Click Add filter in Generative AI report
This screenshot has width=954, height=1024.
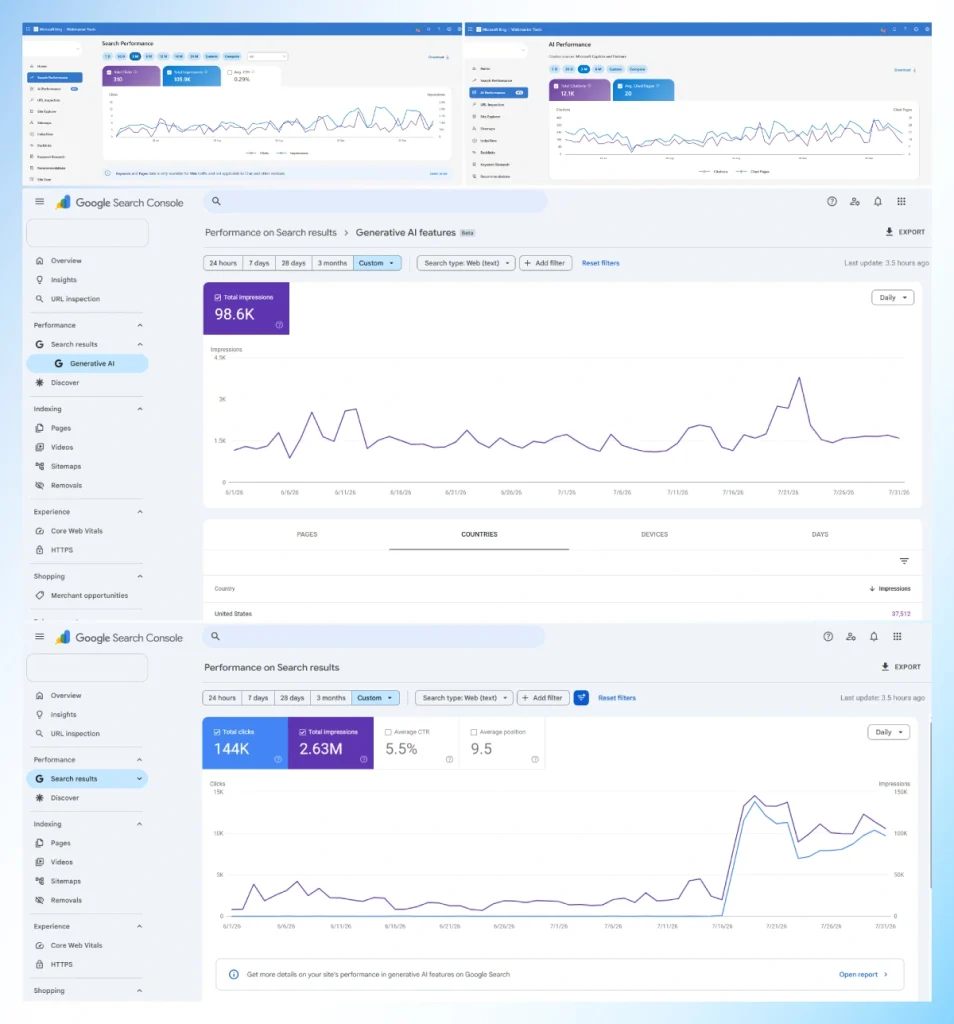545,263
